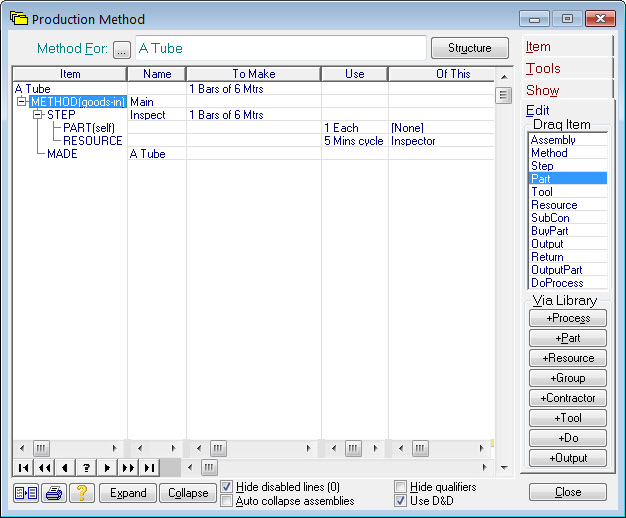Select Return in Drag Item list
This screenshot has height=518, width=626.
(568, 257)
